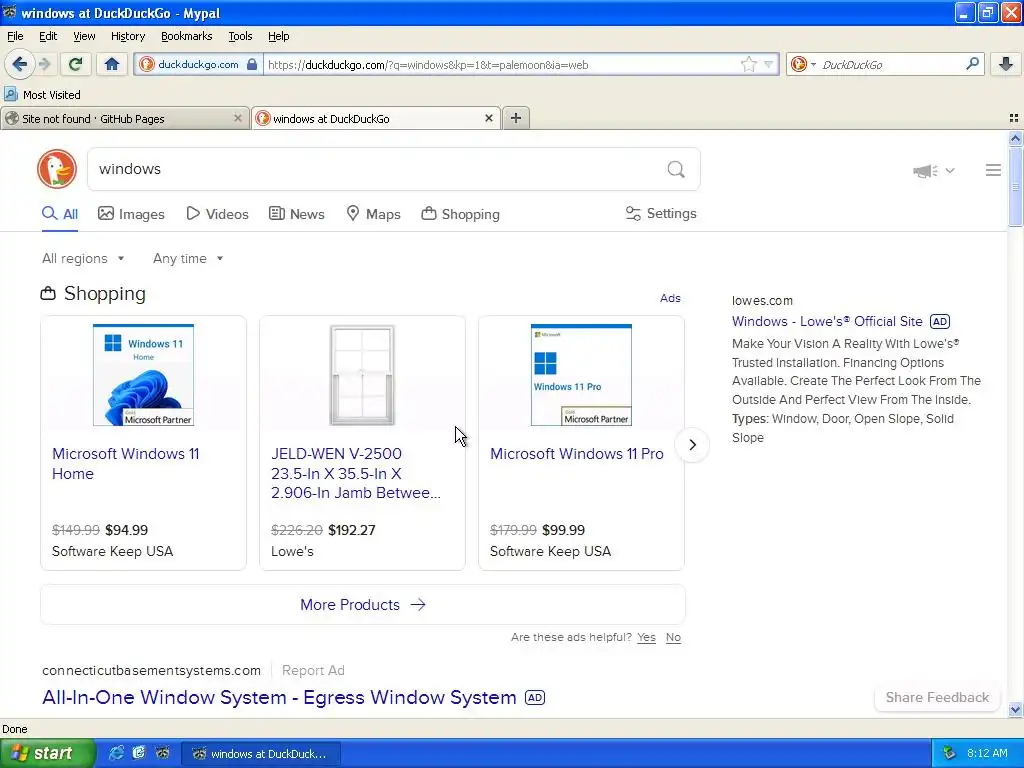Reload the current page
1024x768 pixels.
(75, 64)
